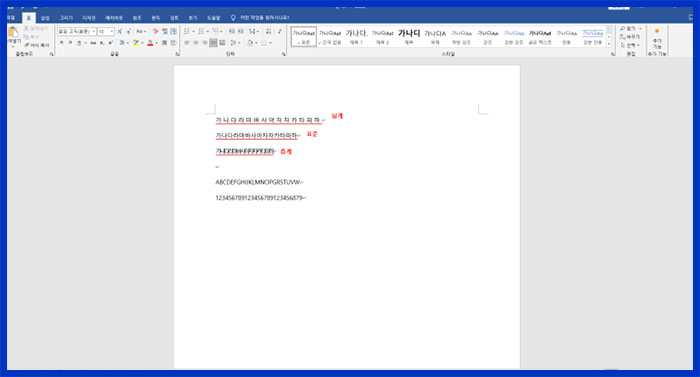The image size is (700, 377).
Task: Switch to the Design (디자인) tab
Action: [89, 18]
